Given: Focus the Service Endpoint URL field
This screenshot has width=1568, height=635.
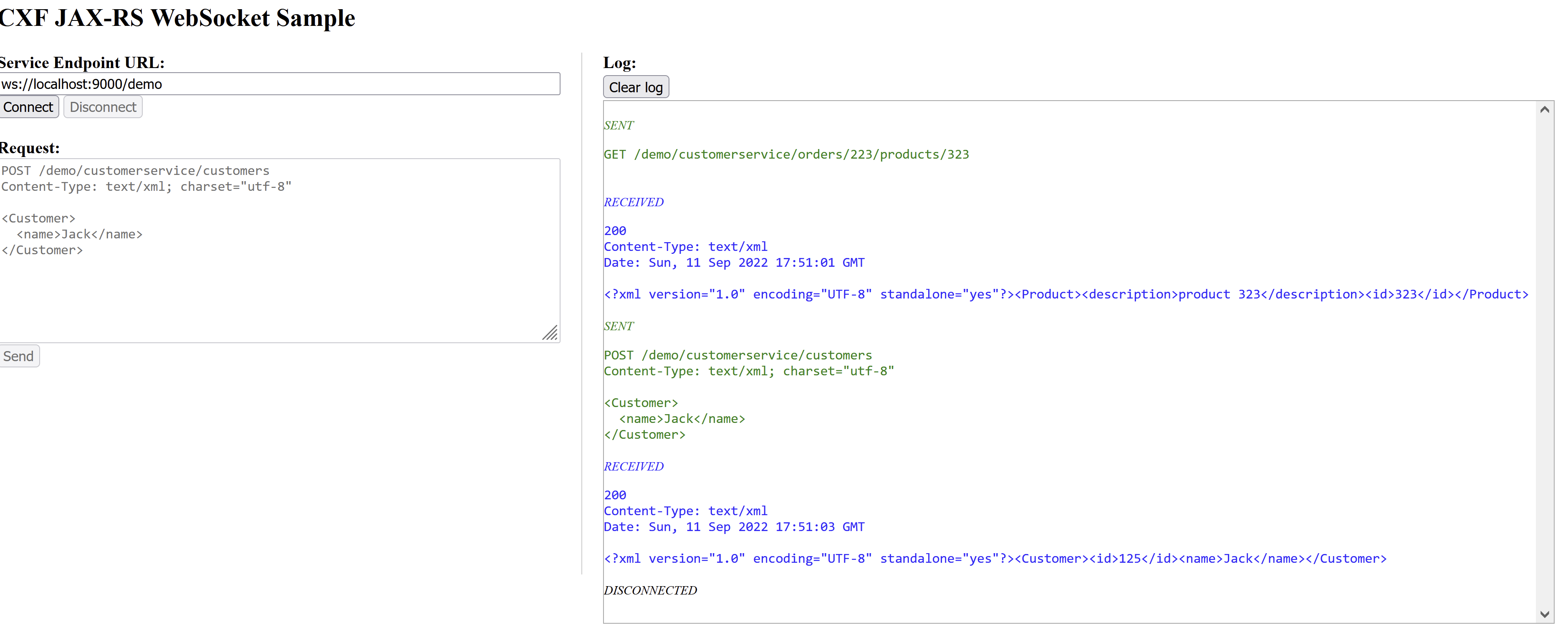Looking at the screenshot, I should [280, 84].
